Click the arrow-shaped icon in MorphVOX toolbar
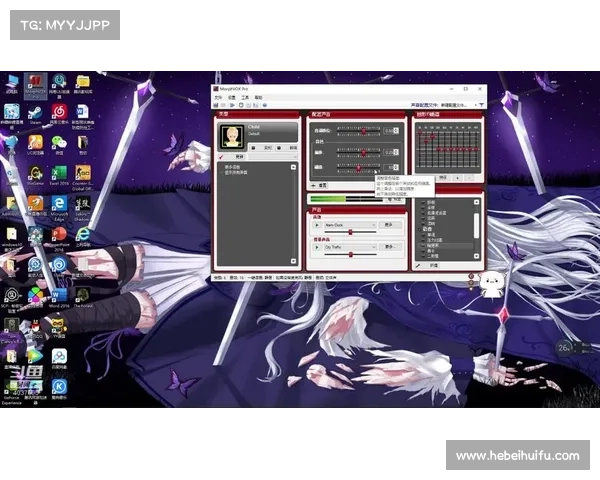 (232, 105)
